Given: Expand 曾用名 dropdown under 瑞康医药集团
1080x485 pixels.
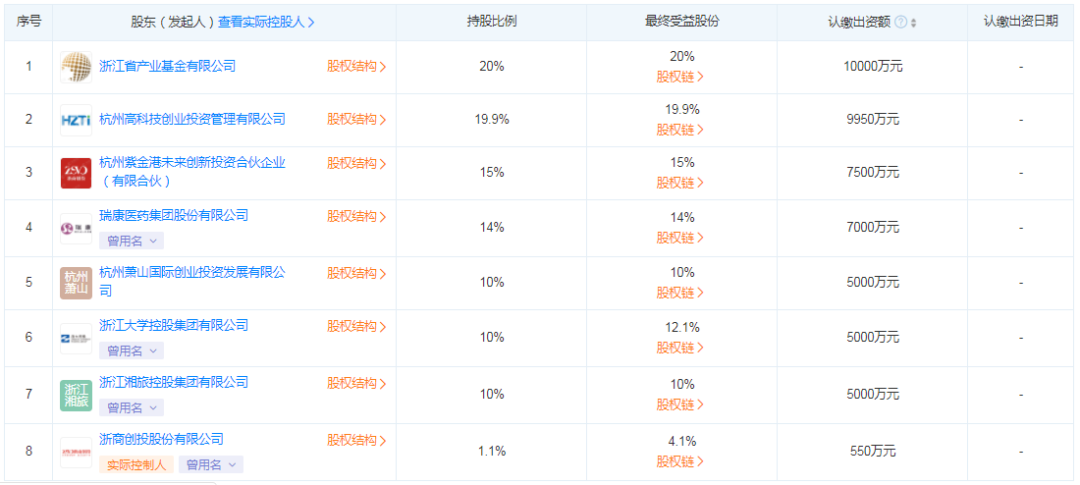Looking at the screenshot, I should (x=132, y=240).
